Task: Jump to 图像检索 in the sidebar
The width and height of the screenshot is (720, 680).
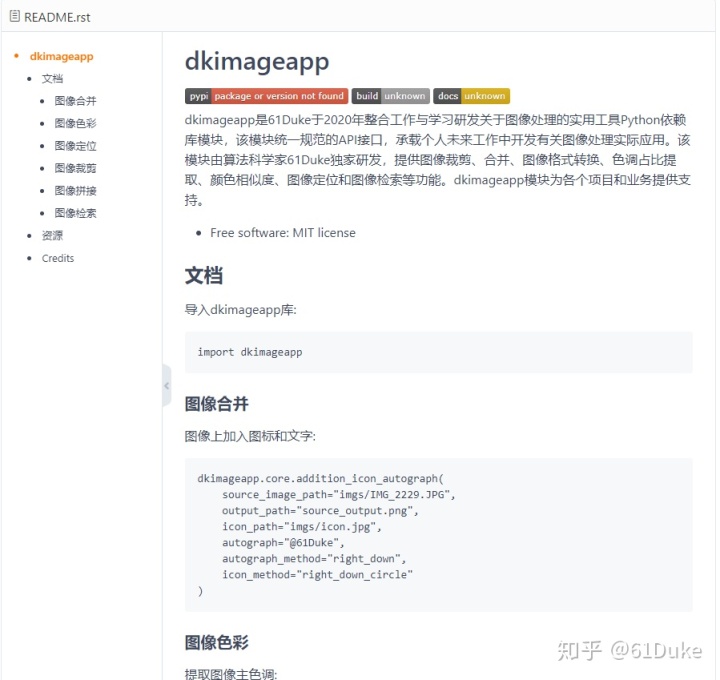Action: click(x=75, y=214)
